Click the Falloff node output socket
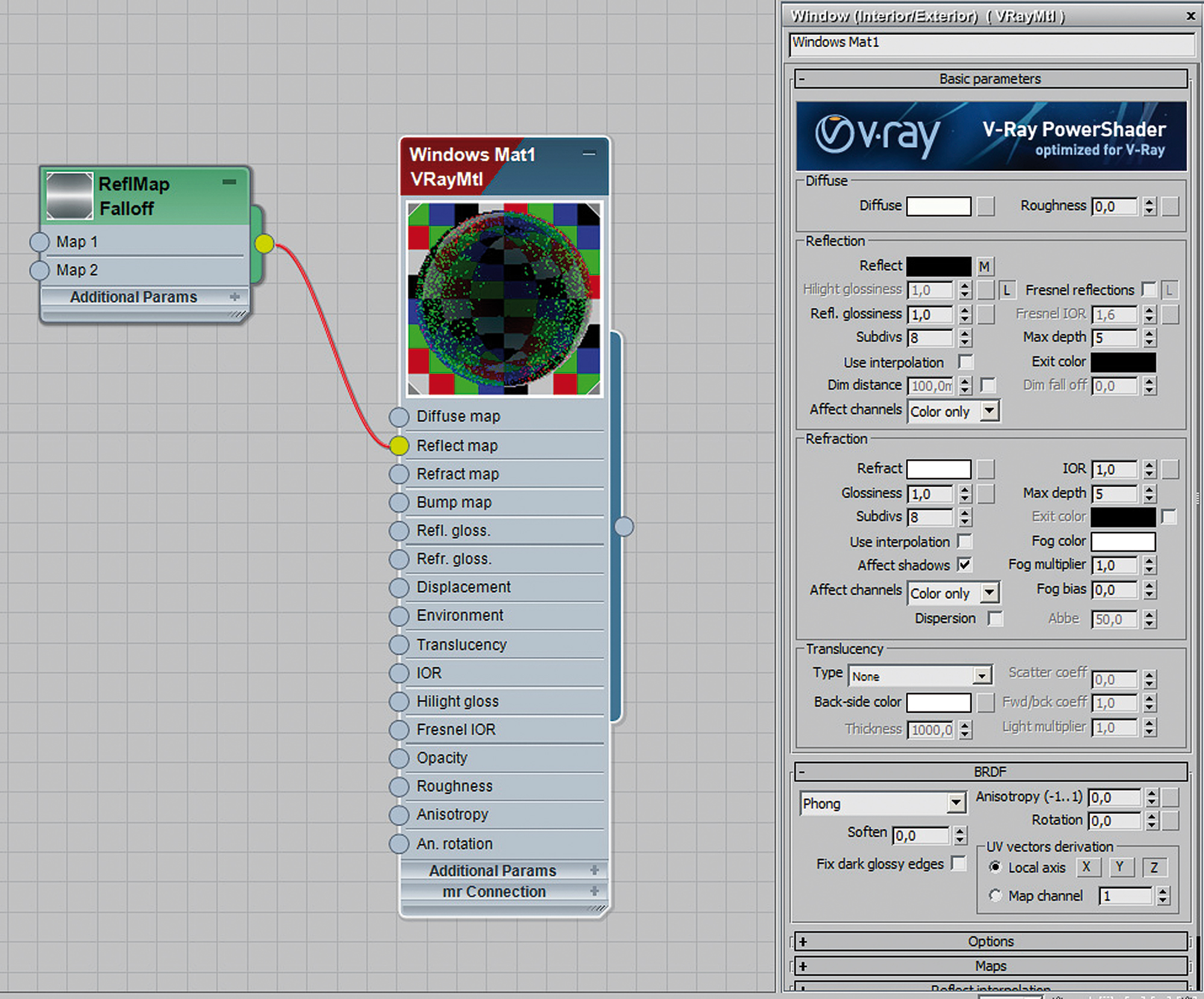Screen dimensions: 1204x999 (x=264, y=244)
